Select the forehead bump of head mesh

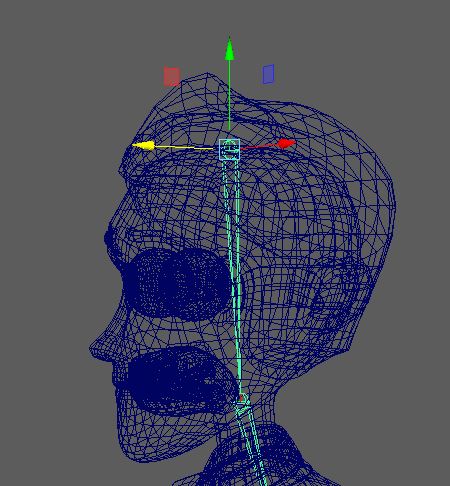(207, 83)
